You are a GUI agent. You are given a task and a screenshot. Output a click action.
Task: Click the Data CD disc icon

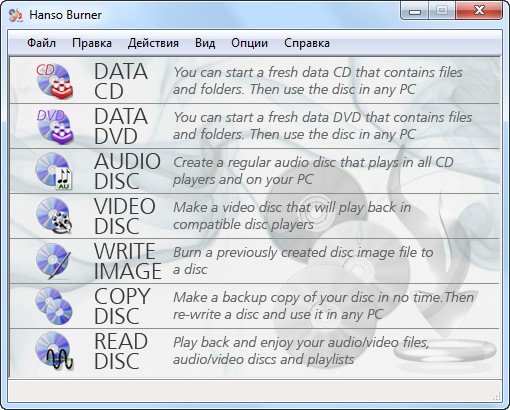(54, 81)
